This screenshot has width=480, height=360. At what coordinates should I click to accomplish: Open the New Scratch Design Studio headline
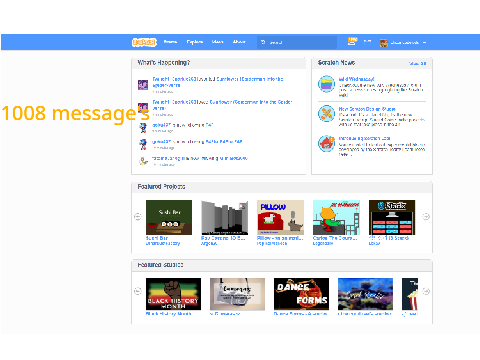pyautogui.click(x=367, y=109)
